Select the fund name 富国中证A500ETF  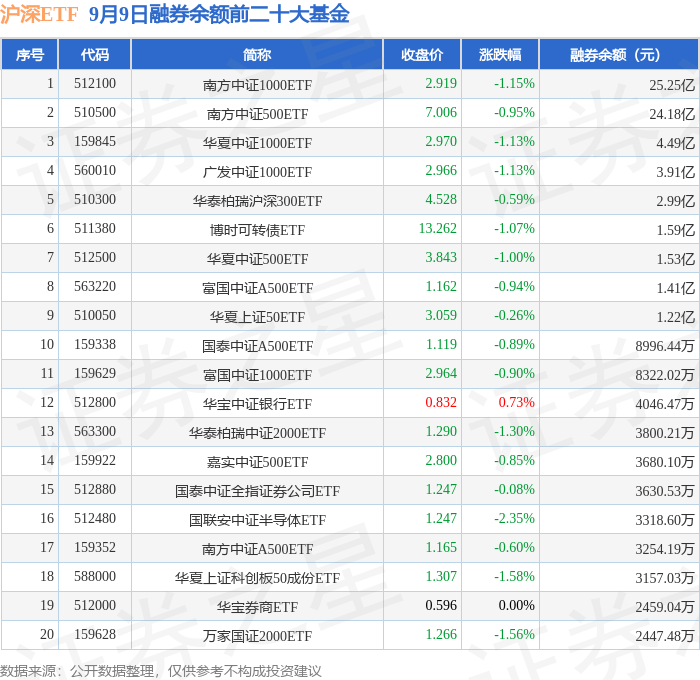click(257, 288)
